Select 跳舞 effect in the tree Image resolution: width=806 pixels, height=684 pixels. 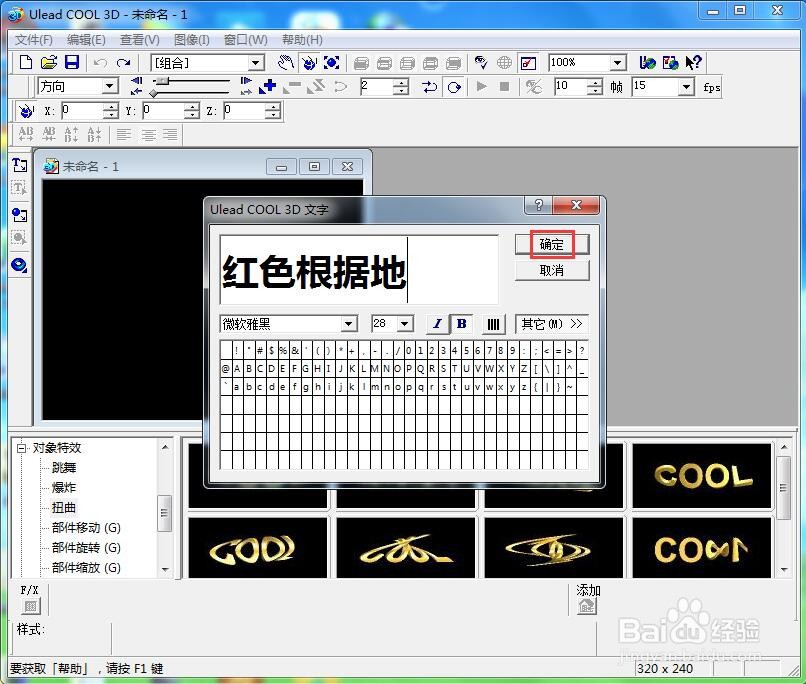(x=64, y=468)
